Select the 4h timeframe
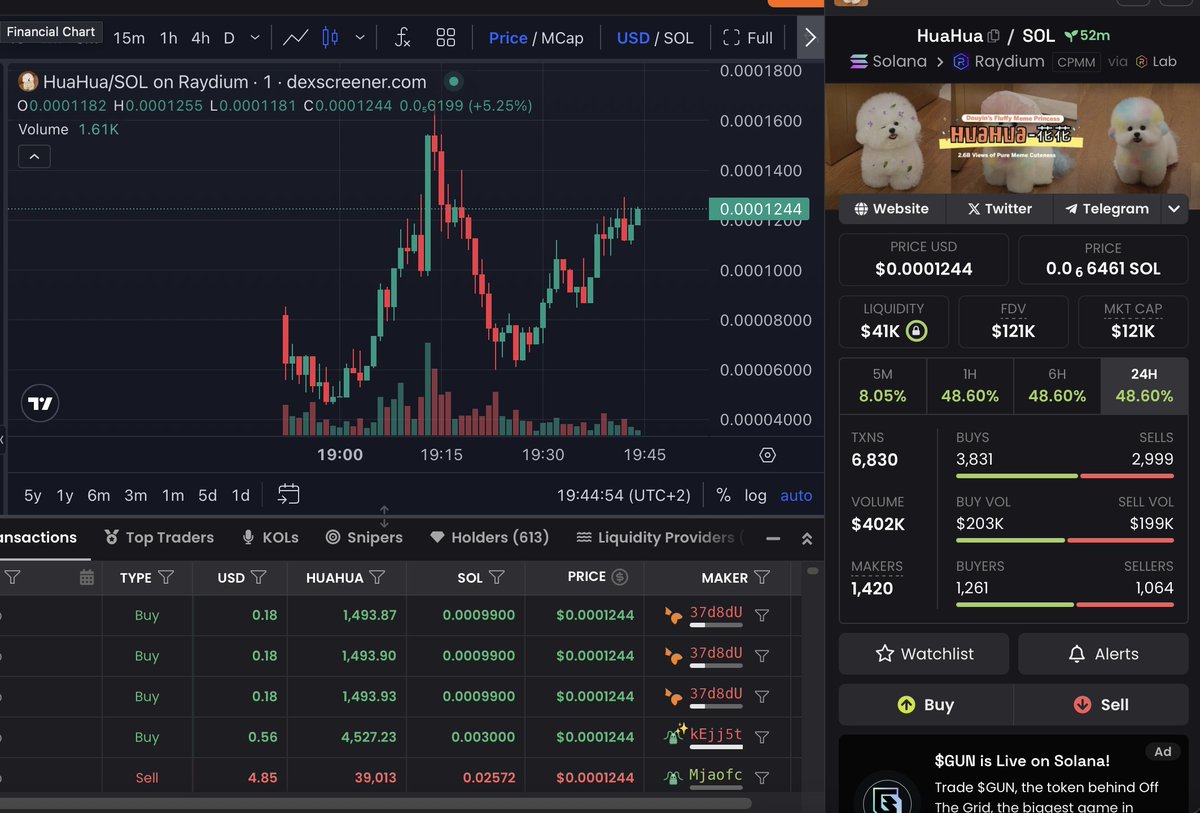Image resolution: width=1200 pixels, height=813 pixels. pos(200,38)
